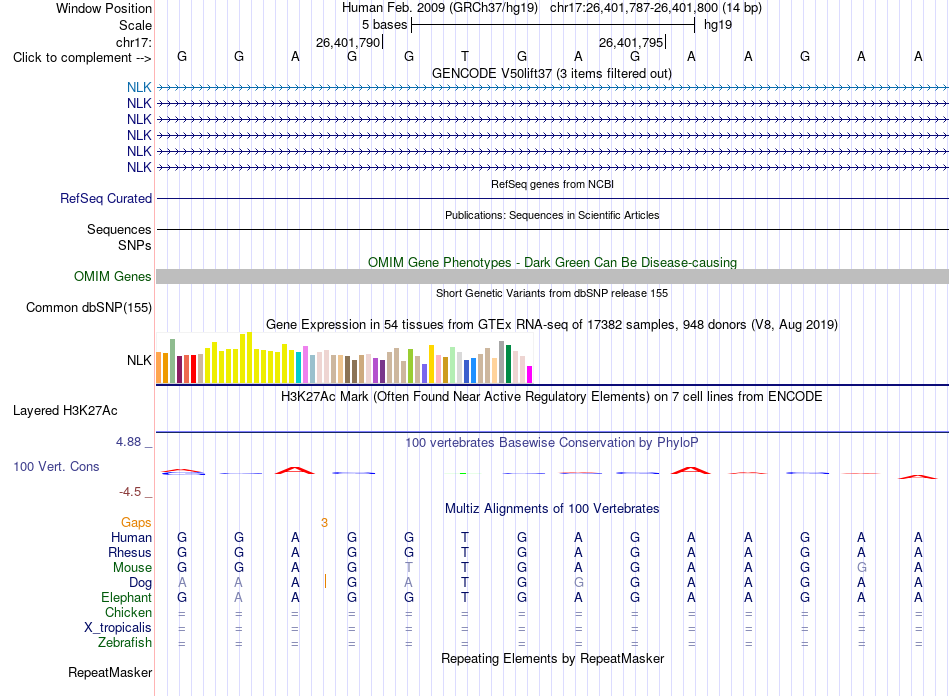Click the orange 3 in the Gaps row
The width and height of the screenshot is (950, 696).
click(x=325, y=523)
